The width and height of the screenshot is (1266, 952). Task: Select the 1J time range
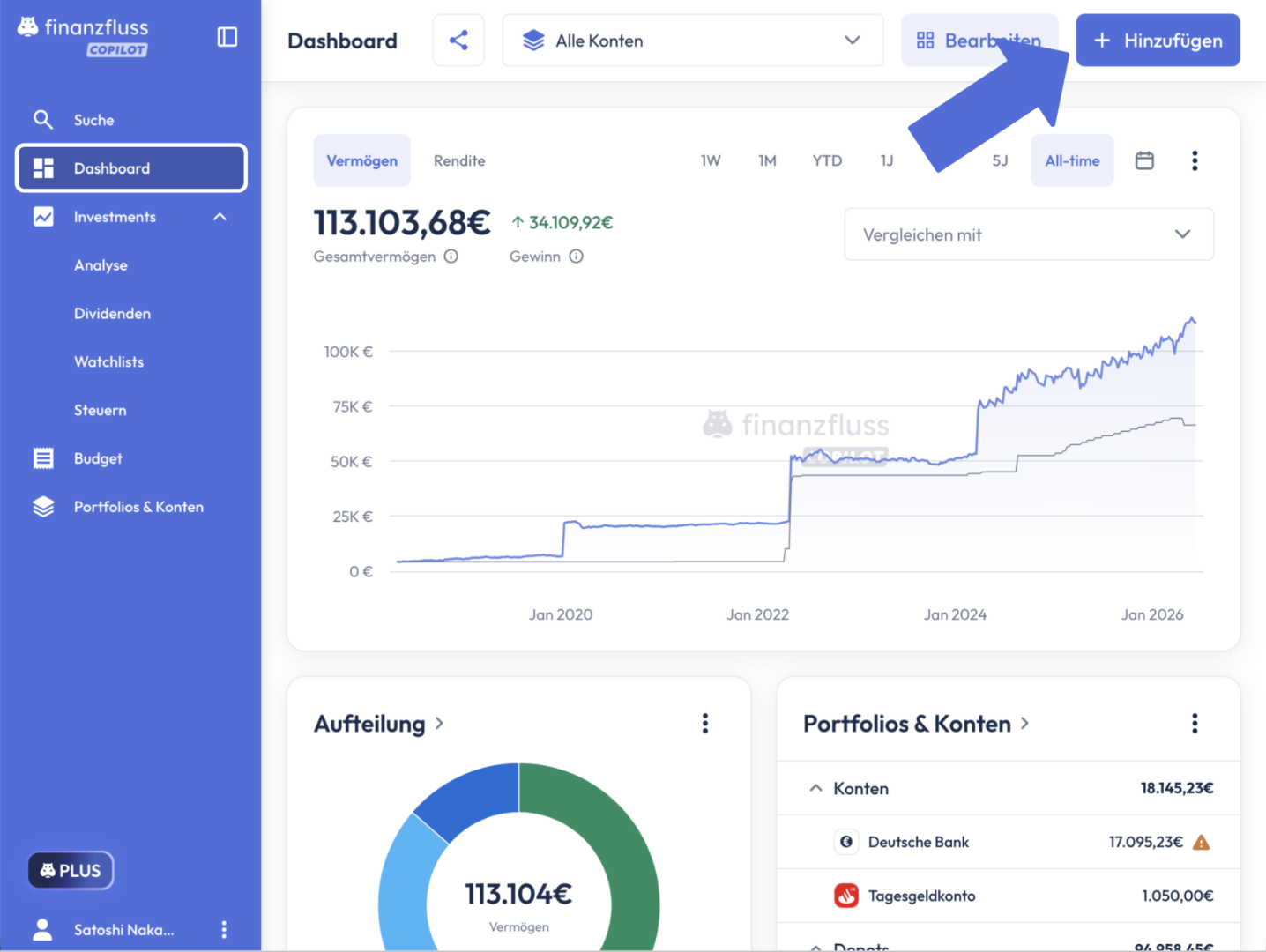(887, 160)
